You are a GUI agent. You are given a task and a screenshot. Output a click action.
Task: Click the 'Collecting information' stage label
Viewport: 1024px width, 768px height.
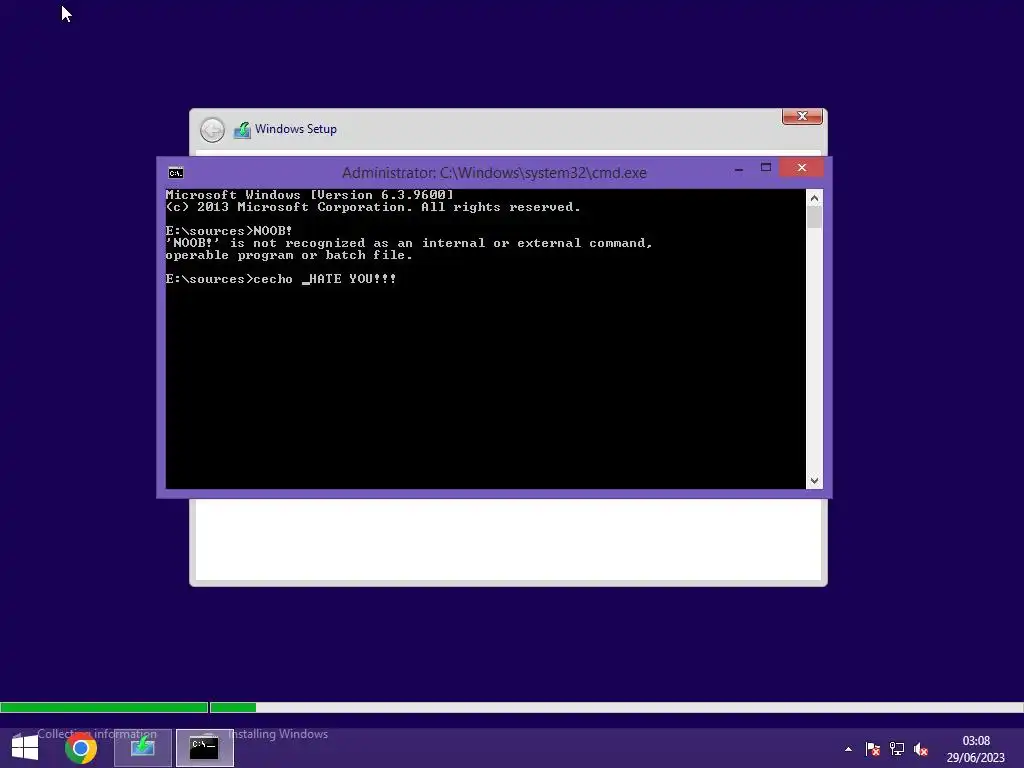97,734
